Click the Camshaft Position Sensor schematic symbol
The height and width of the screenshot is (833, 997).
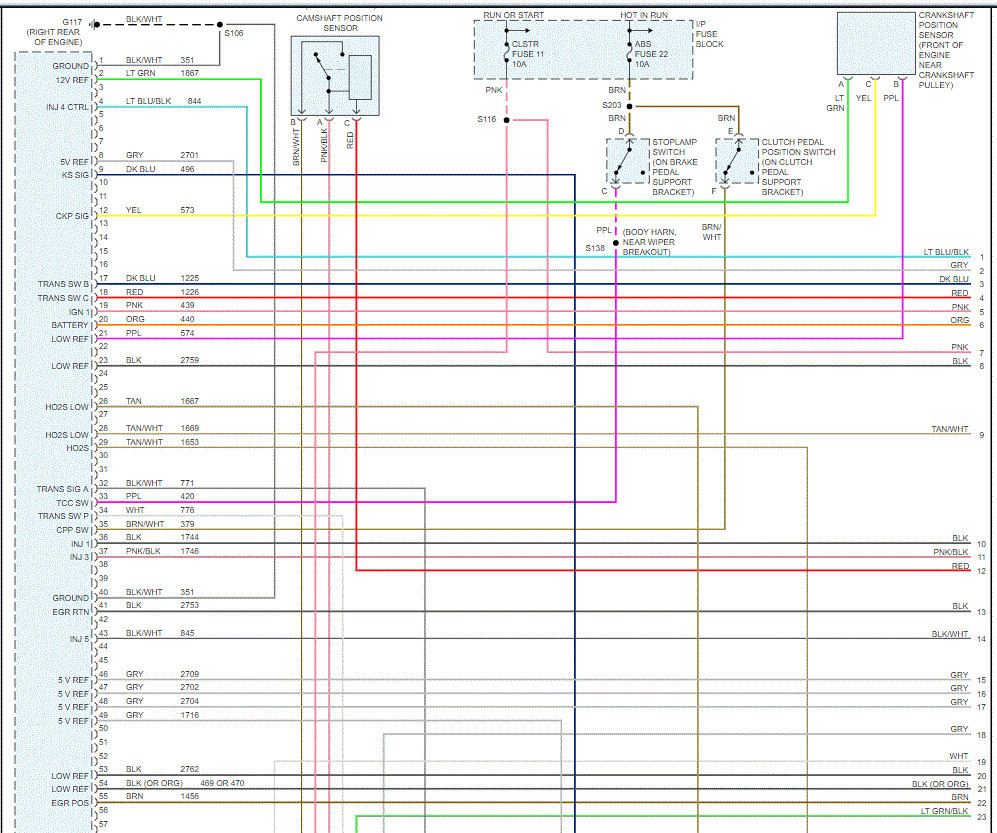[335, 76]
